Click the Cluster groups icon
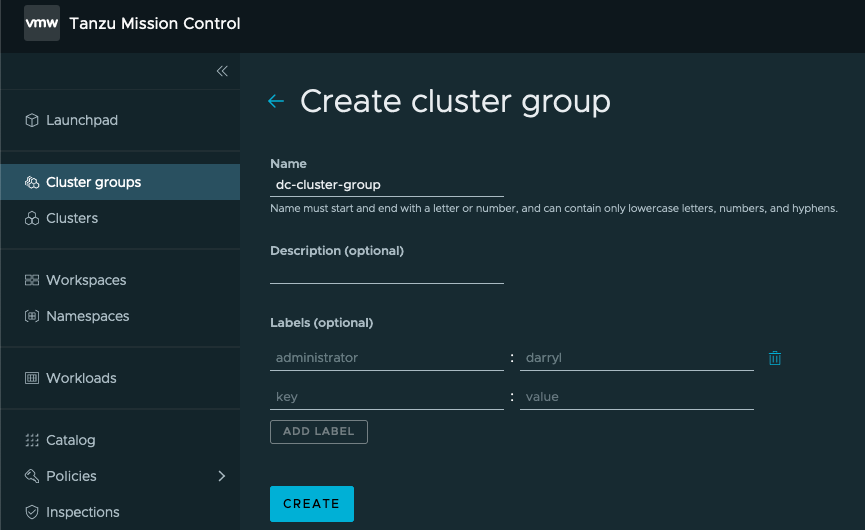This screenshot has height=530, width=865. click(x=32, y=182)
